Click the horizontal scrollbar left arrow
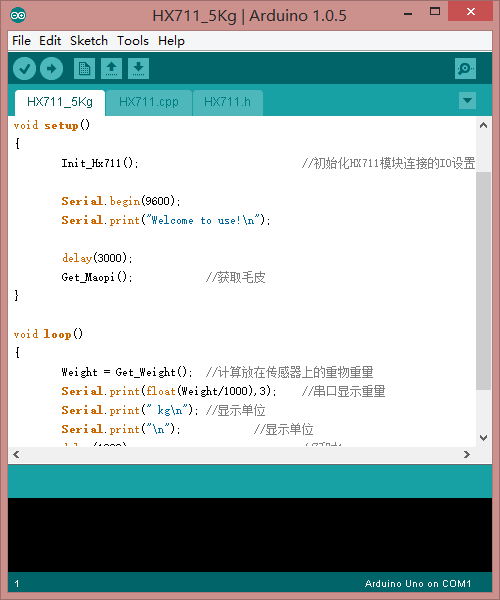Image resolution: width=500 pixels, height=600 pixels. 16,455
